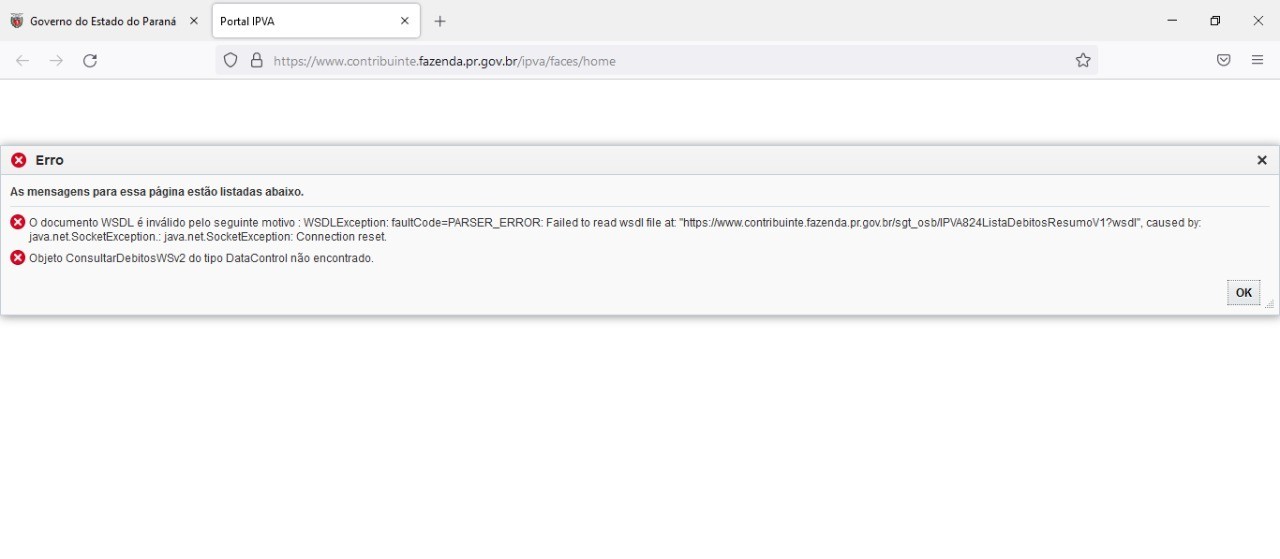Click the 'Objeto ConsultarDebitosWSv2' message text
1280x559 pixels.
[201, 258]
